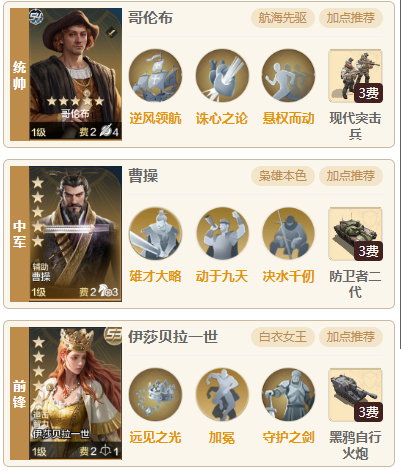401x474 pixels.
Task: Select the 诛心之论 heart skill icon
Action: [x=222, y=75]
